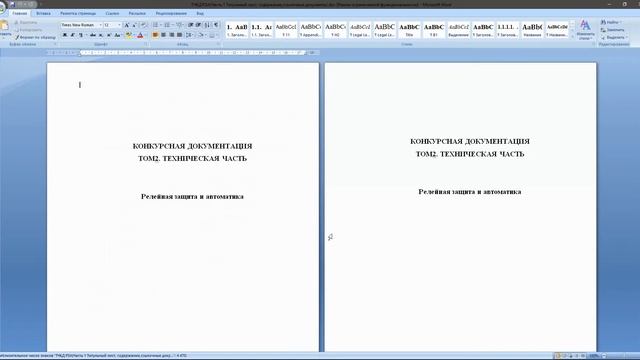Expand the Clipboard group dialog launcher
Image resolution: width=640 pixels, height=360 pixels.
point(55,44)
